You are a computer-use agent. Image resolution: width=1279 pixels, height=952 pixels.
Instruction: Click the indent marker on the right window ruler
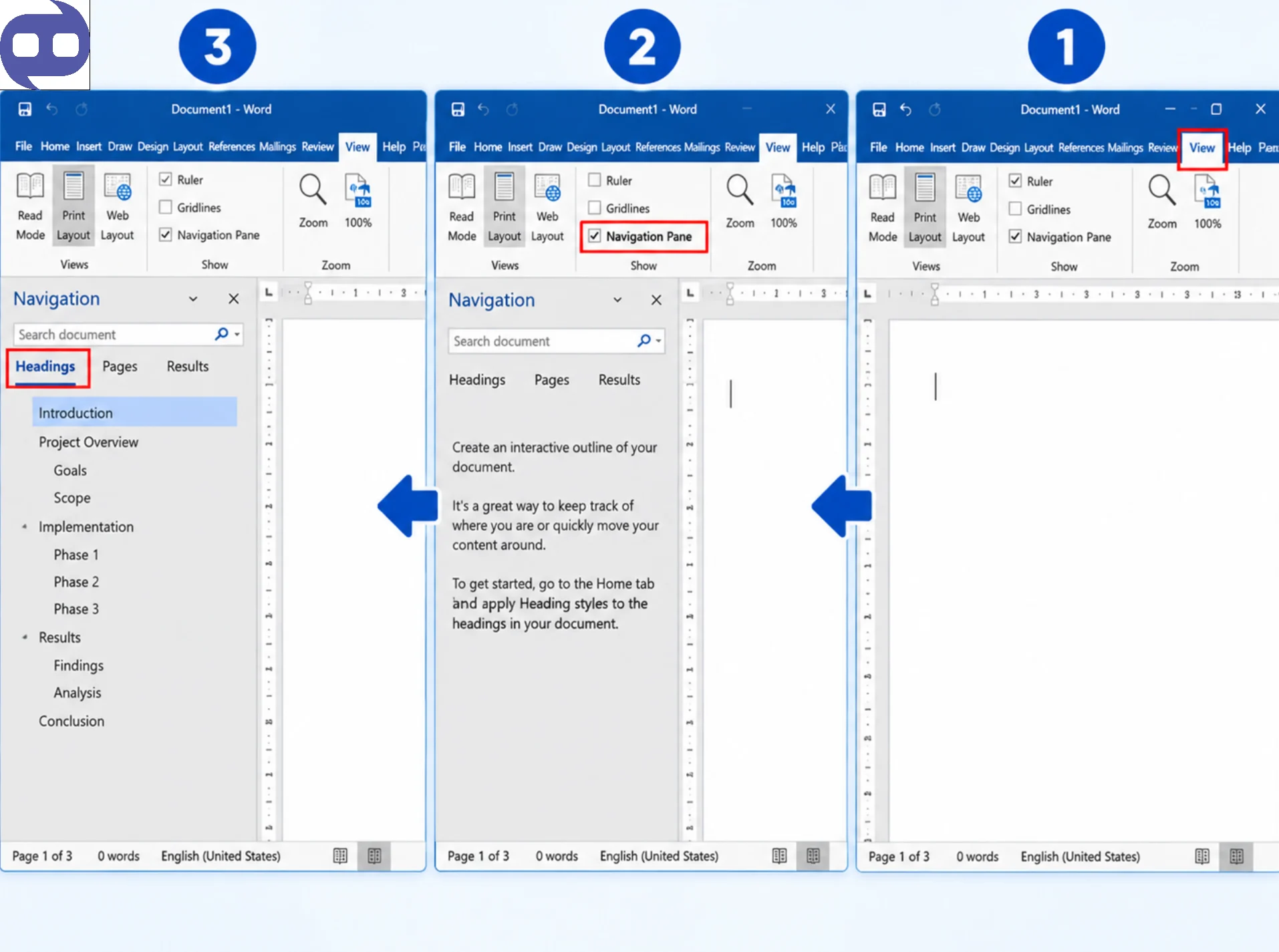[x=934, y=293]
